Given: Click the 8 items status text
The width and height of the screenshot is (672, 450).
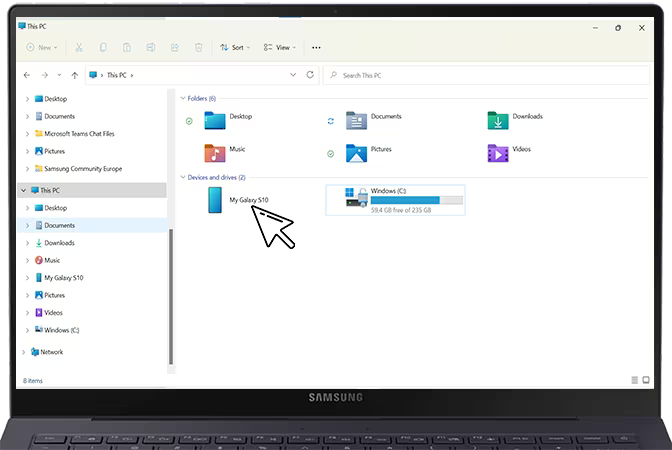Looking at the screenshot, I should coord(33,381).
